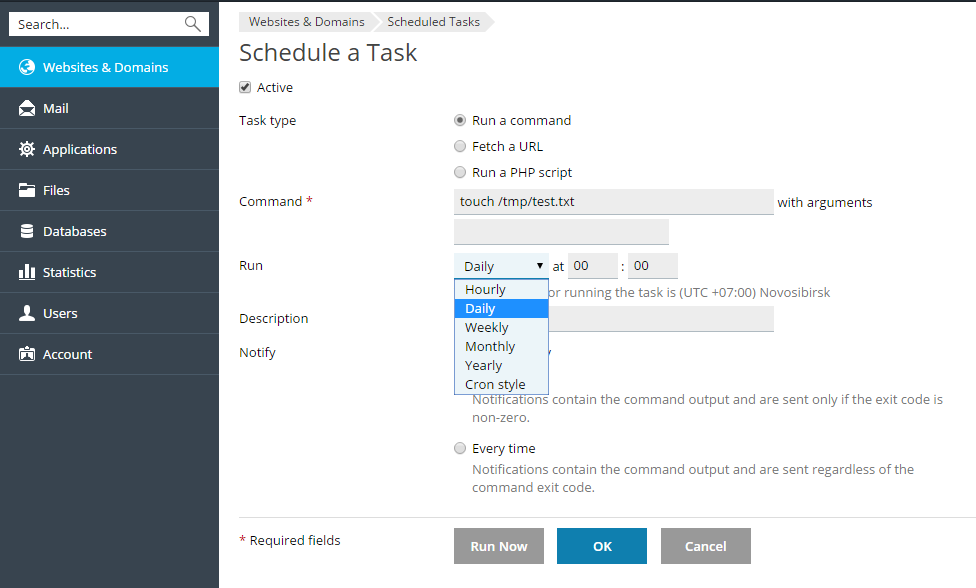Select Every time notification option
The image size is (976, 588).
click(x=460, y=449)
